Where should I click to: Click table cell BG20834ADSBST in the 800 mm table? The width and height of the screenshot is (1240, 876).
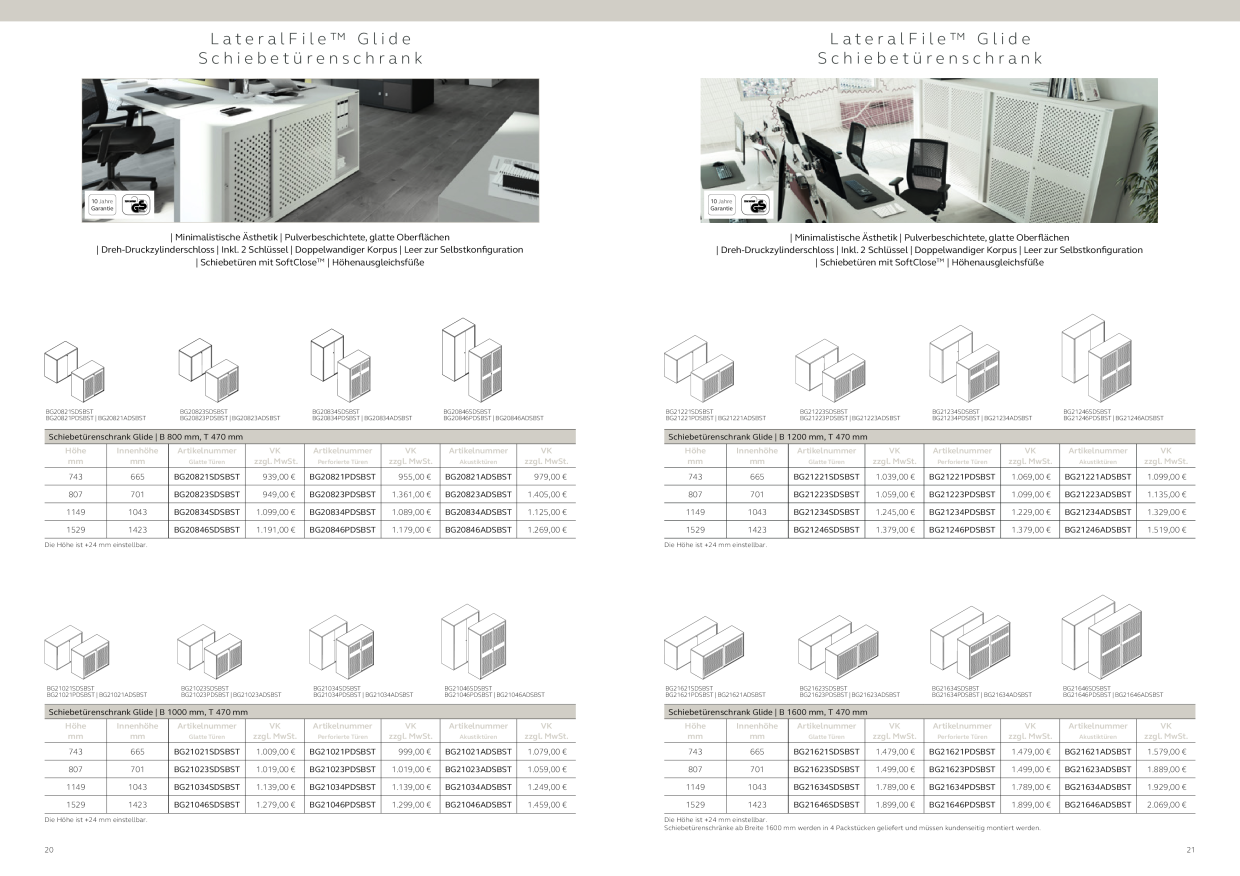tap(478, 512)
